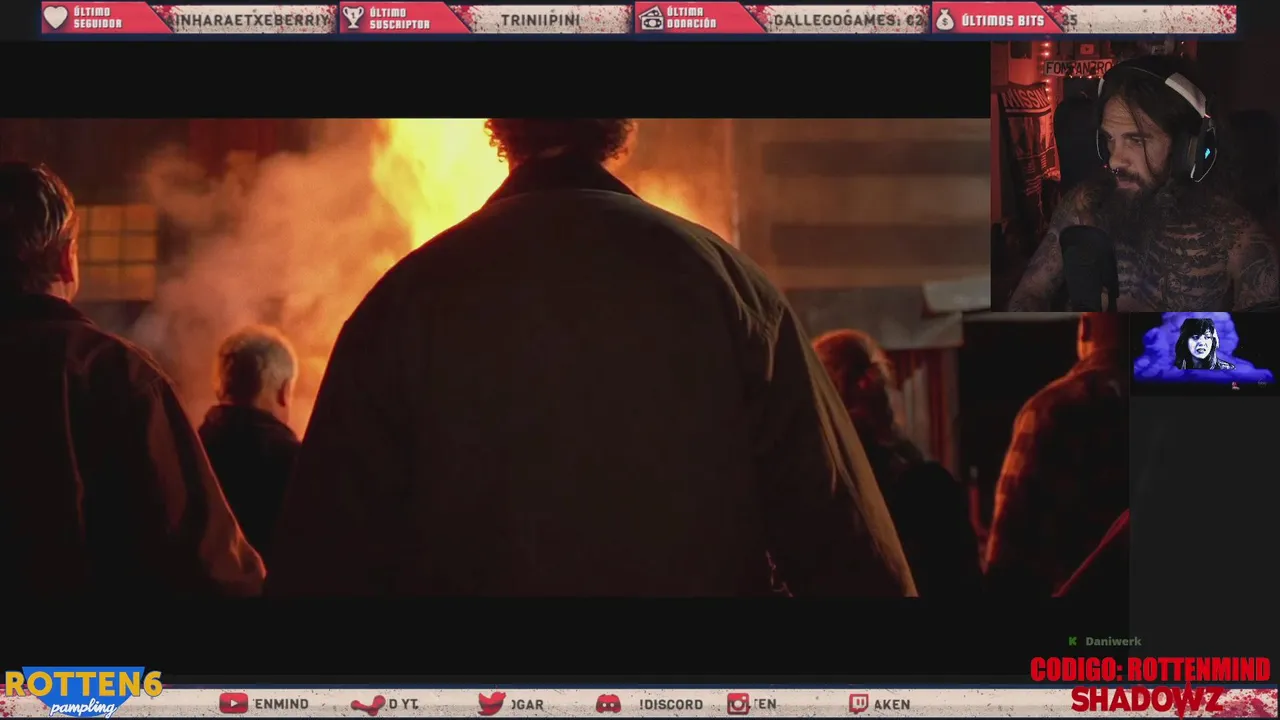The width and height of the screenshot is (1280, 720).
Task: Click the último seguidor name INHARAETXEBERRIY
Action: coord(251,19)
